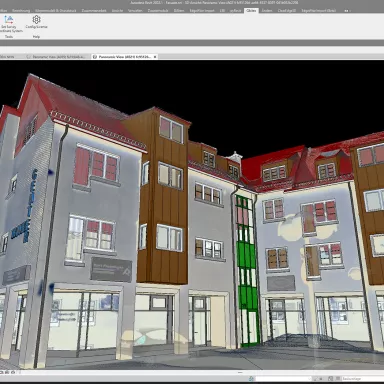Open the active workset dropdown in status bar
This screenshot has height=384, width=384.
point(283,379)
